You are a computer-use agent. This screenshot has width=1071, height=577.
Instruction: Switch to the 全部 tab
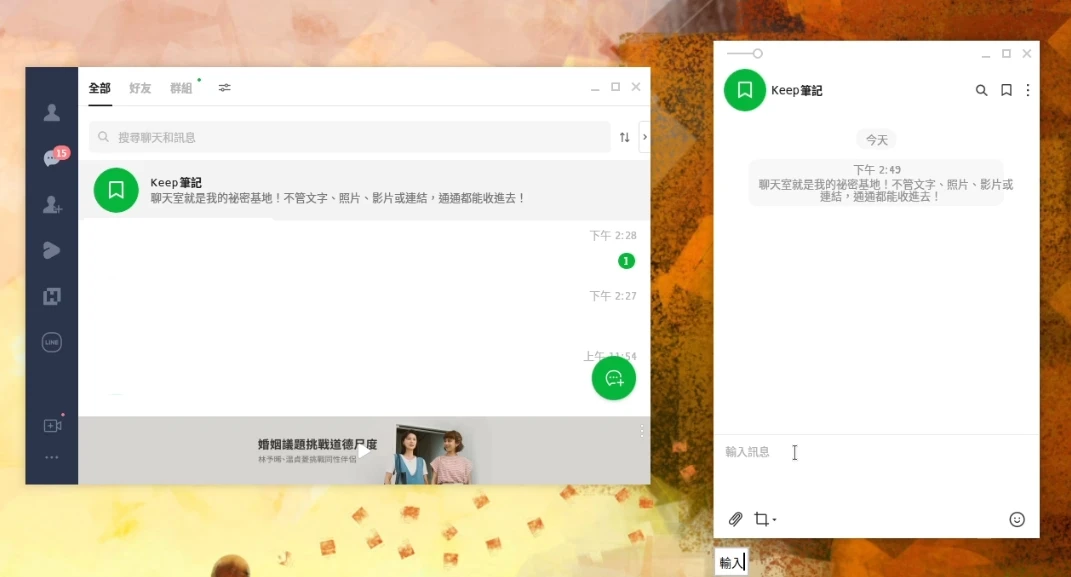pyautogui.click(x=100, y=88)
